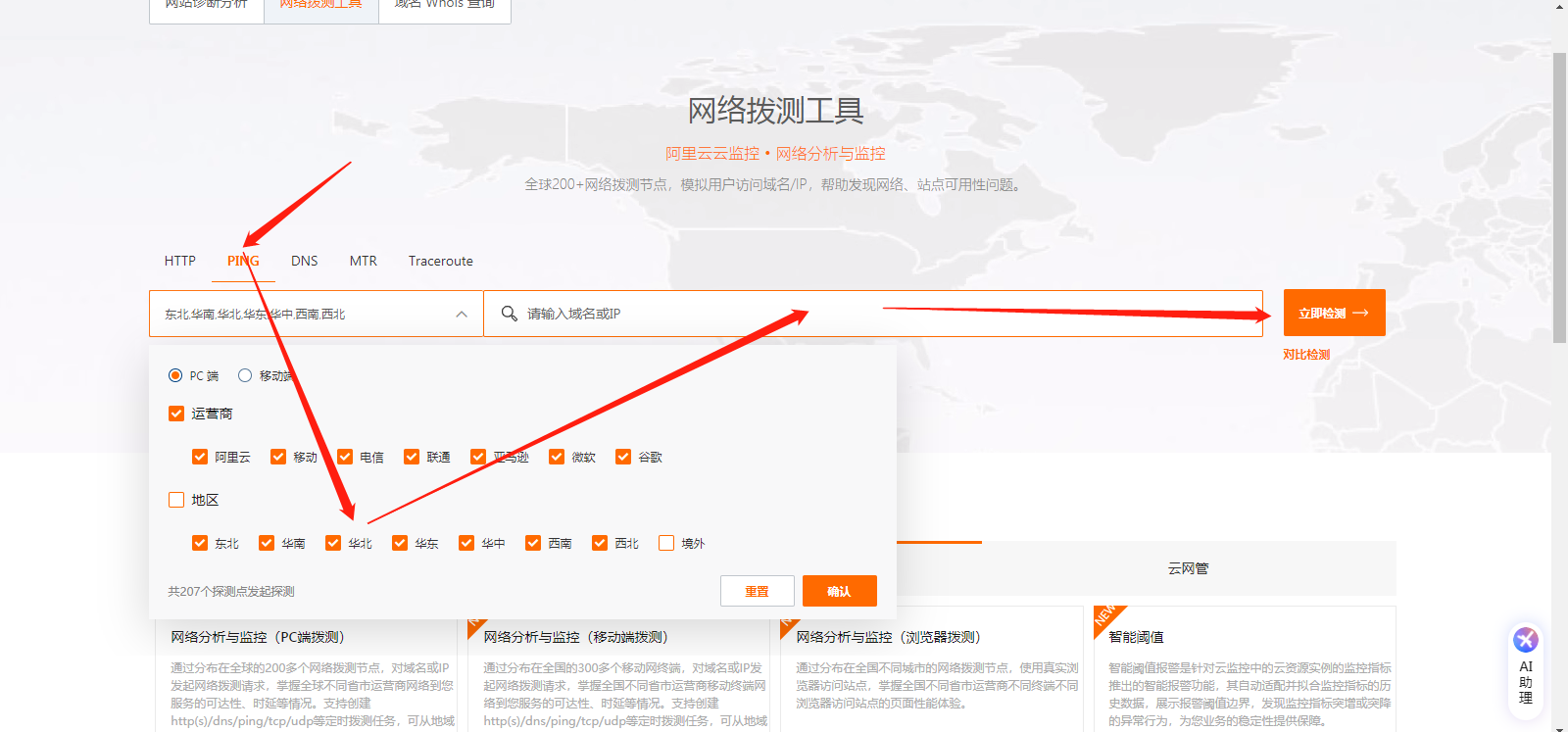1568x732 pixels.
Task: Uncheck the 运营商 checkbox
Action: point(176,414)
